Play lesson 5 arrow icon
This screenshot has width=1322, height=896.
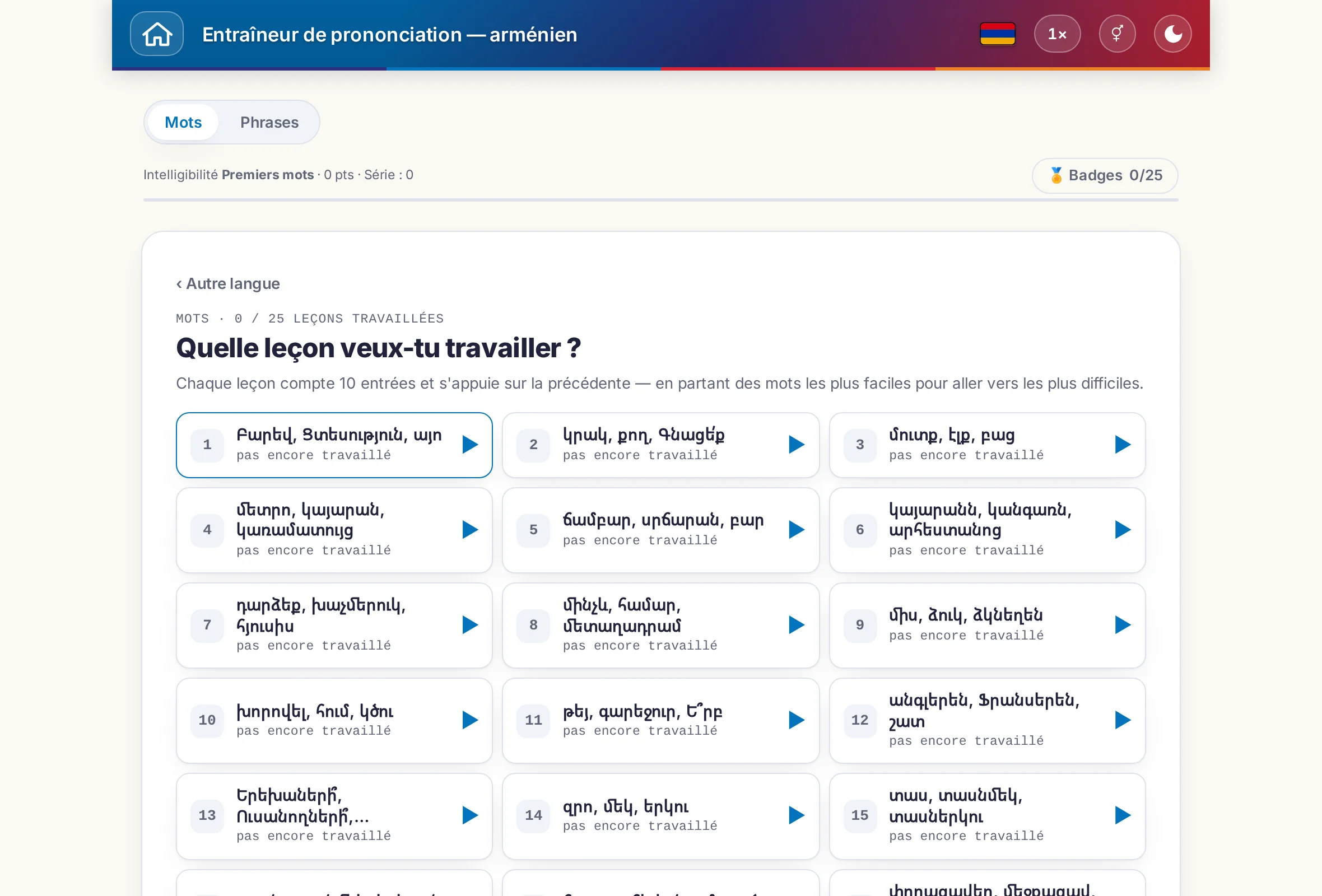[797, 530]
